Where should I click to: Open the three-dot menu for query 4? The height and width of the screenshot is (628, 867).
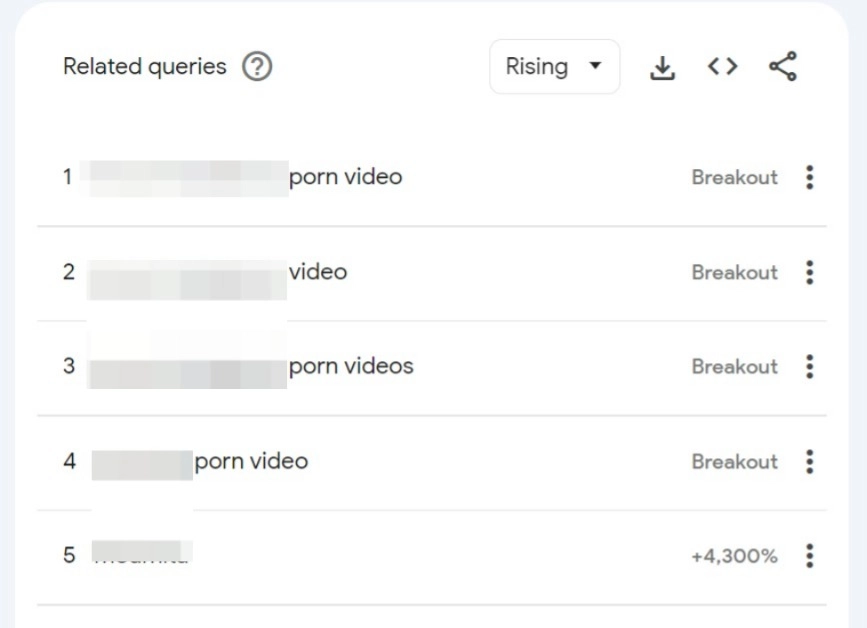tap(809, 462)
